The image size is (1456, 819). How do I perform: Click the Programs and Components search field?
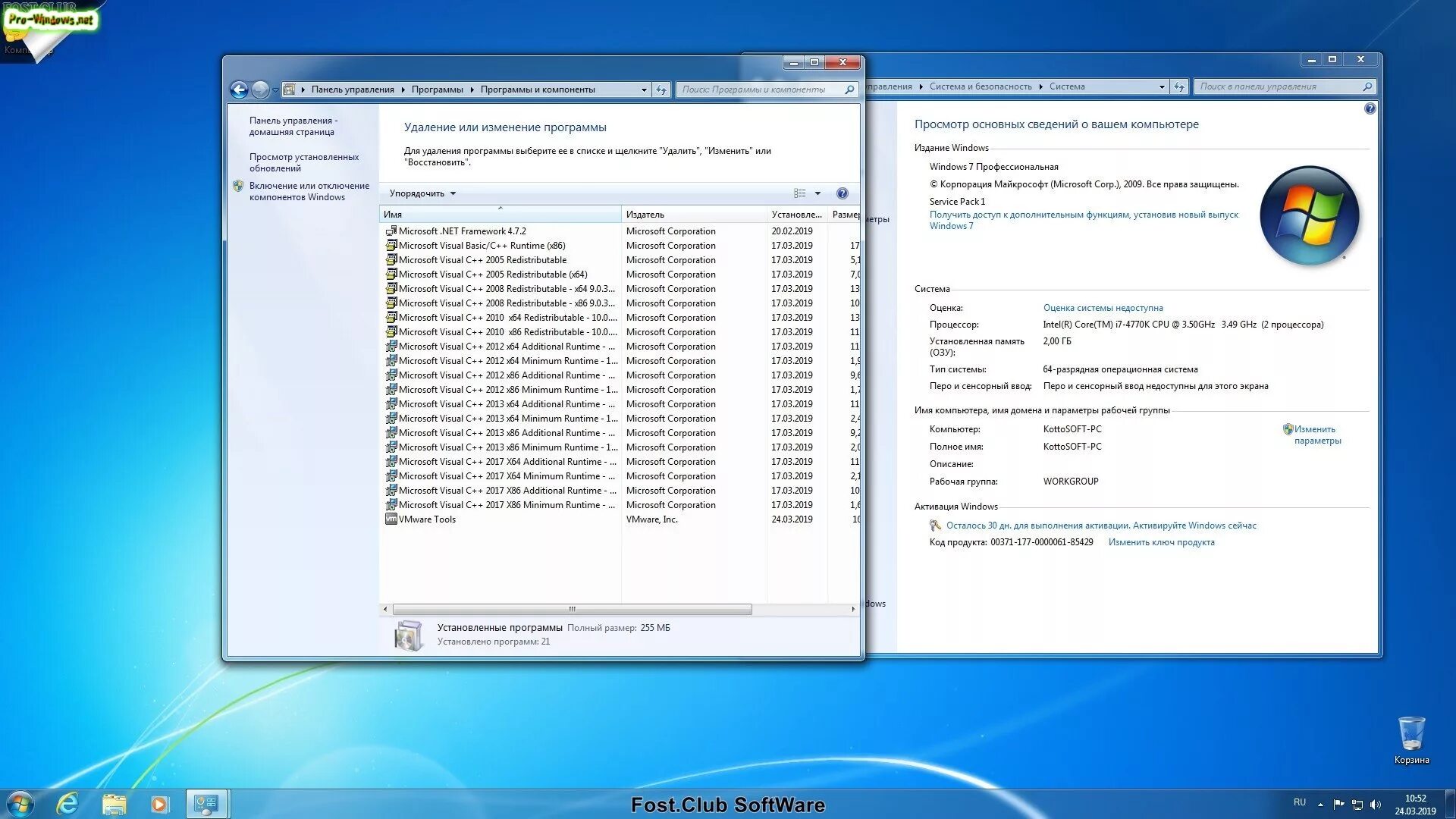(761, 90)
